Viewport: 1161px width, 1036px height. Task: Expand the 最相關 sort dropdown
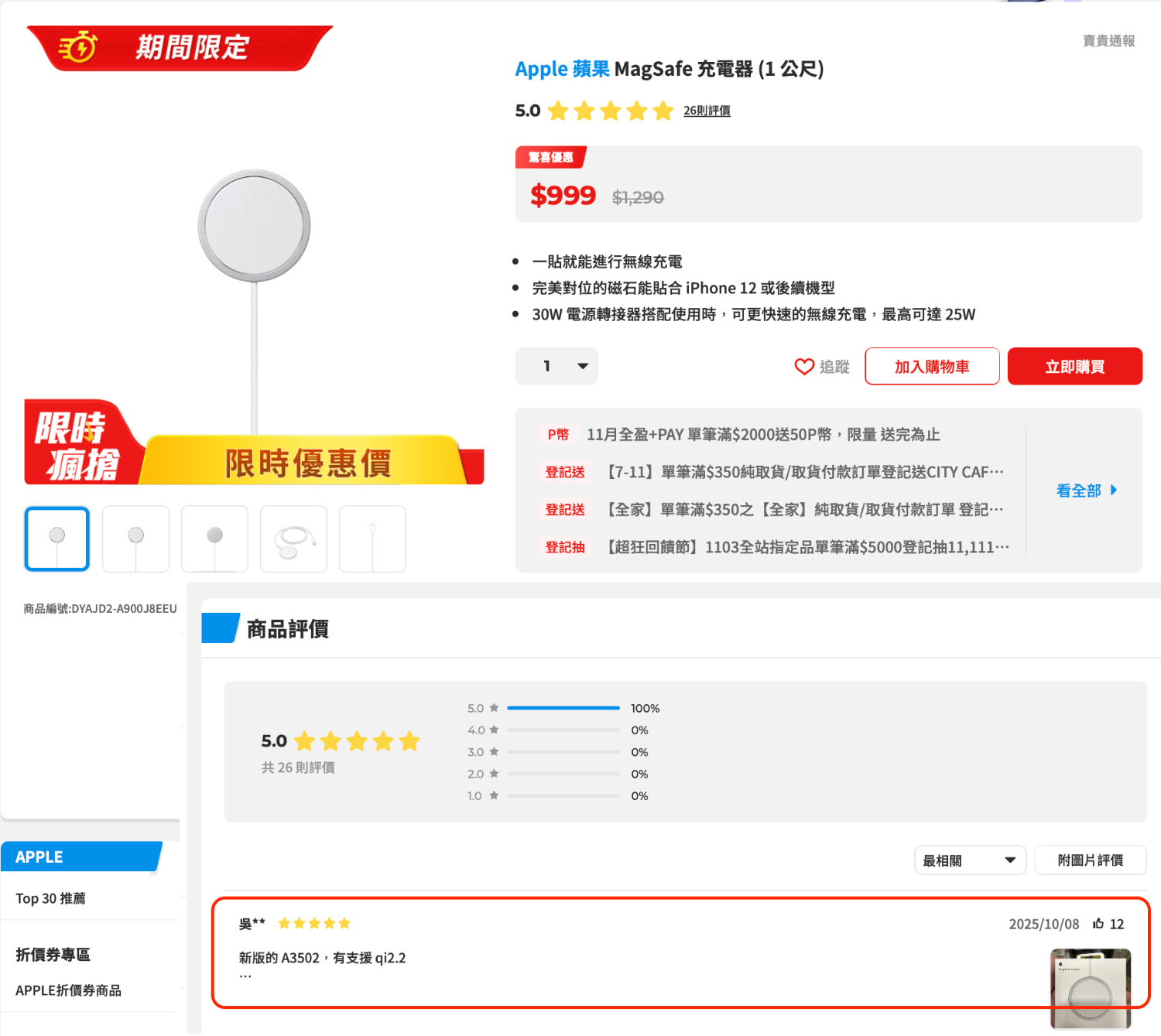click(969, 860)
